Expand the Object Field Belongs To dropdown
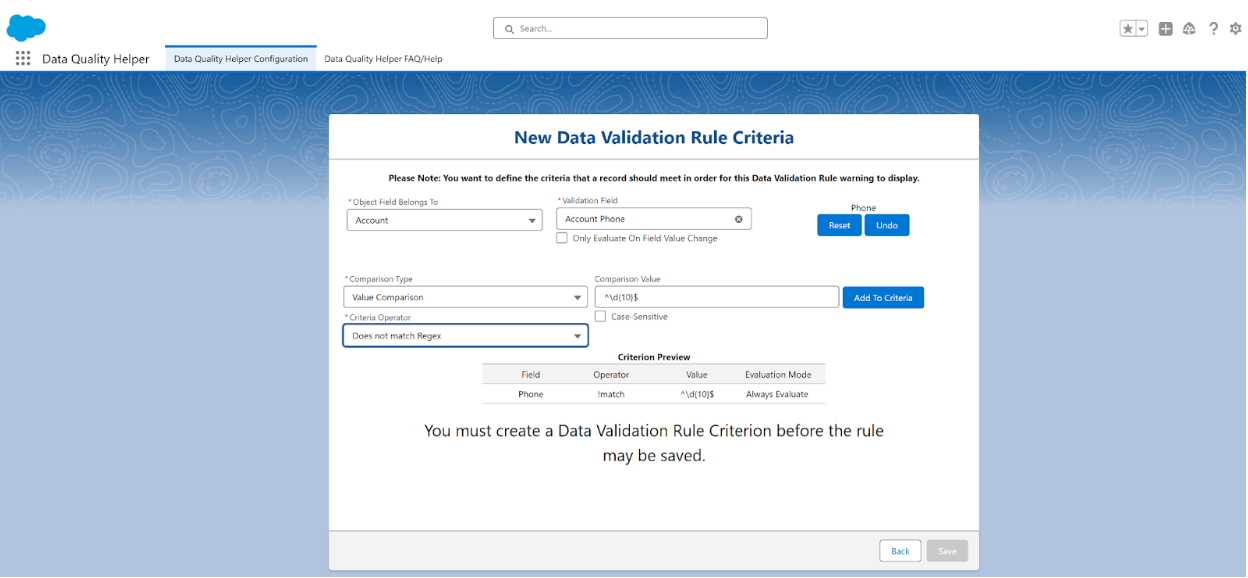Screen dimensions: 1248x578 point(444,220)
